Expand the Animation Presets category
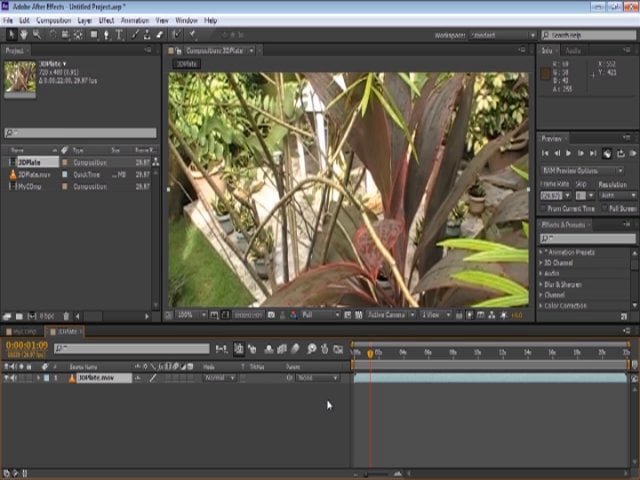The image size is (640, 480). [541, 252]
